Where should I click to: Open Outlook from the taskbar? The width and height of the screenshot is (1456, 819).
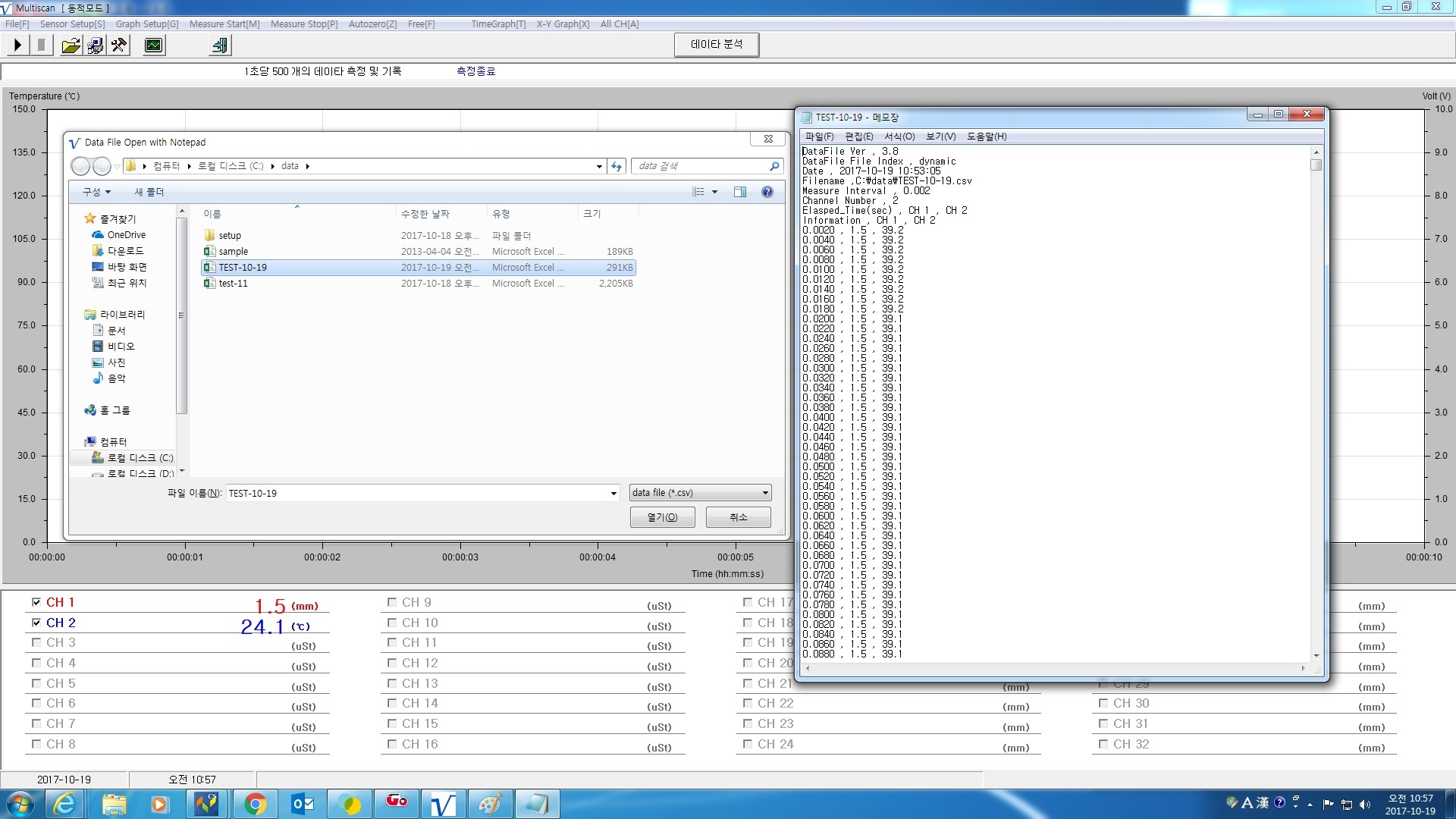pyautogui.click(x=302, y=804)
